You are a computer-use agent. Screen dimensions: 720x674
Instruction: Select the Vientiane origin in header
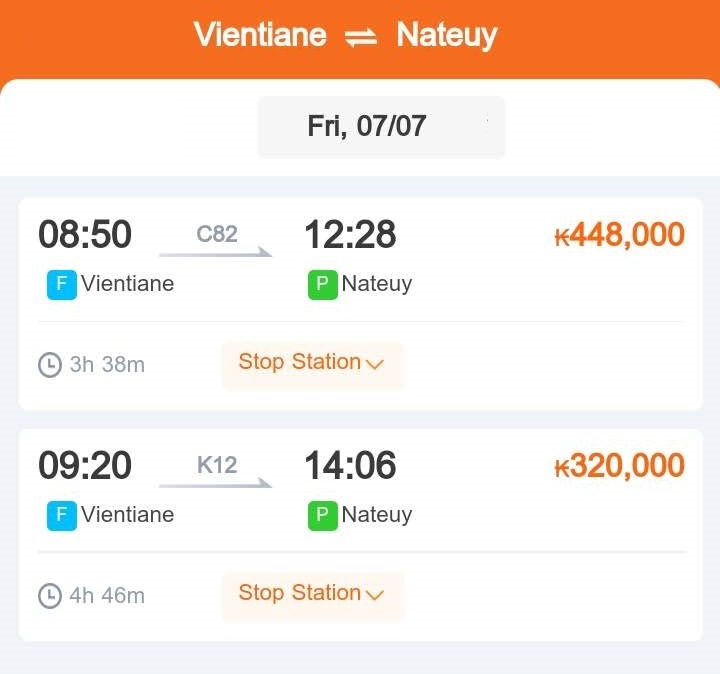coord(260,34)
